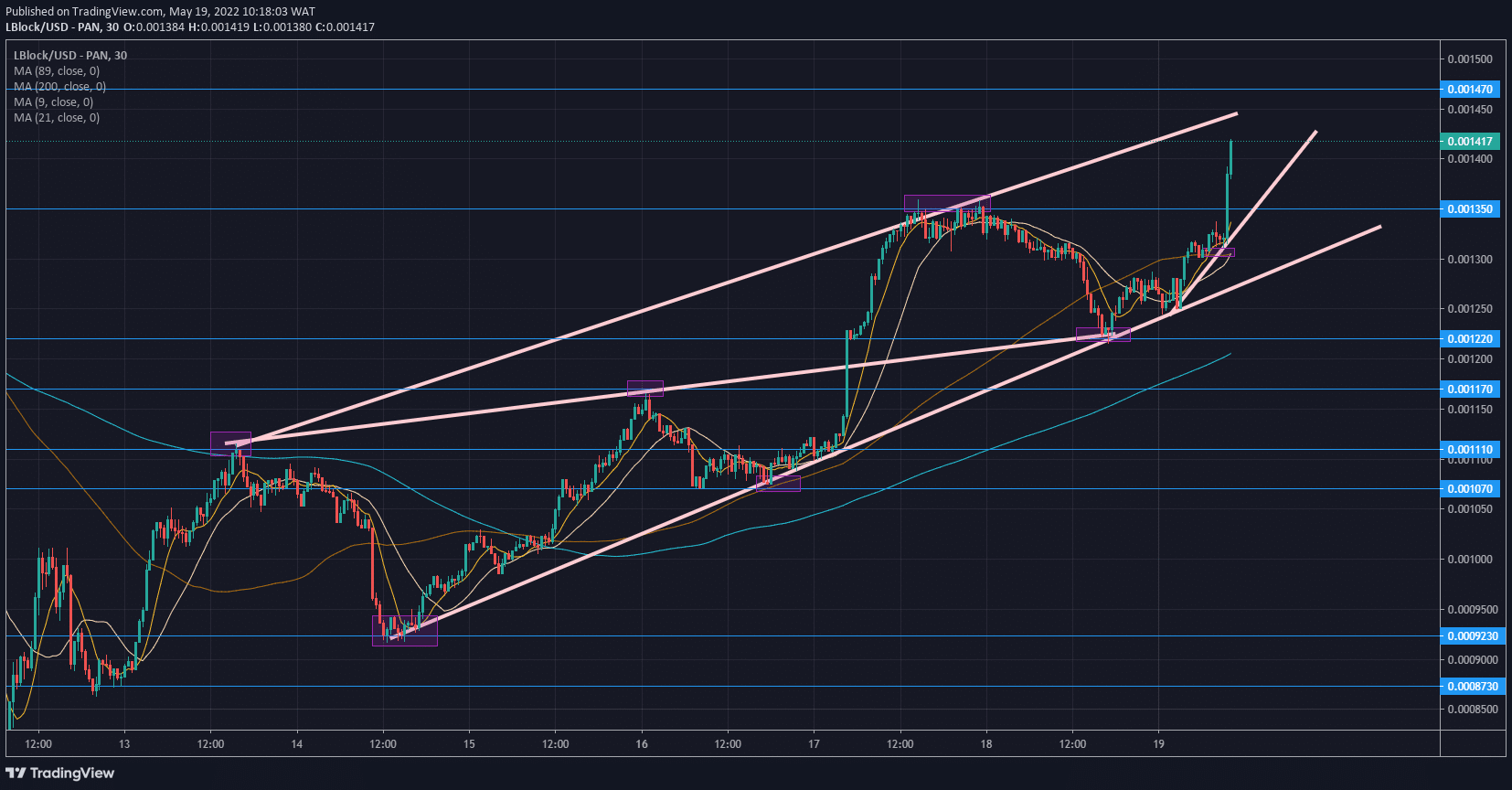This screenshot has width=1512, height=790.
Task: Click the header text showing O:0.001384 open value
Action: 154,27
